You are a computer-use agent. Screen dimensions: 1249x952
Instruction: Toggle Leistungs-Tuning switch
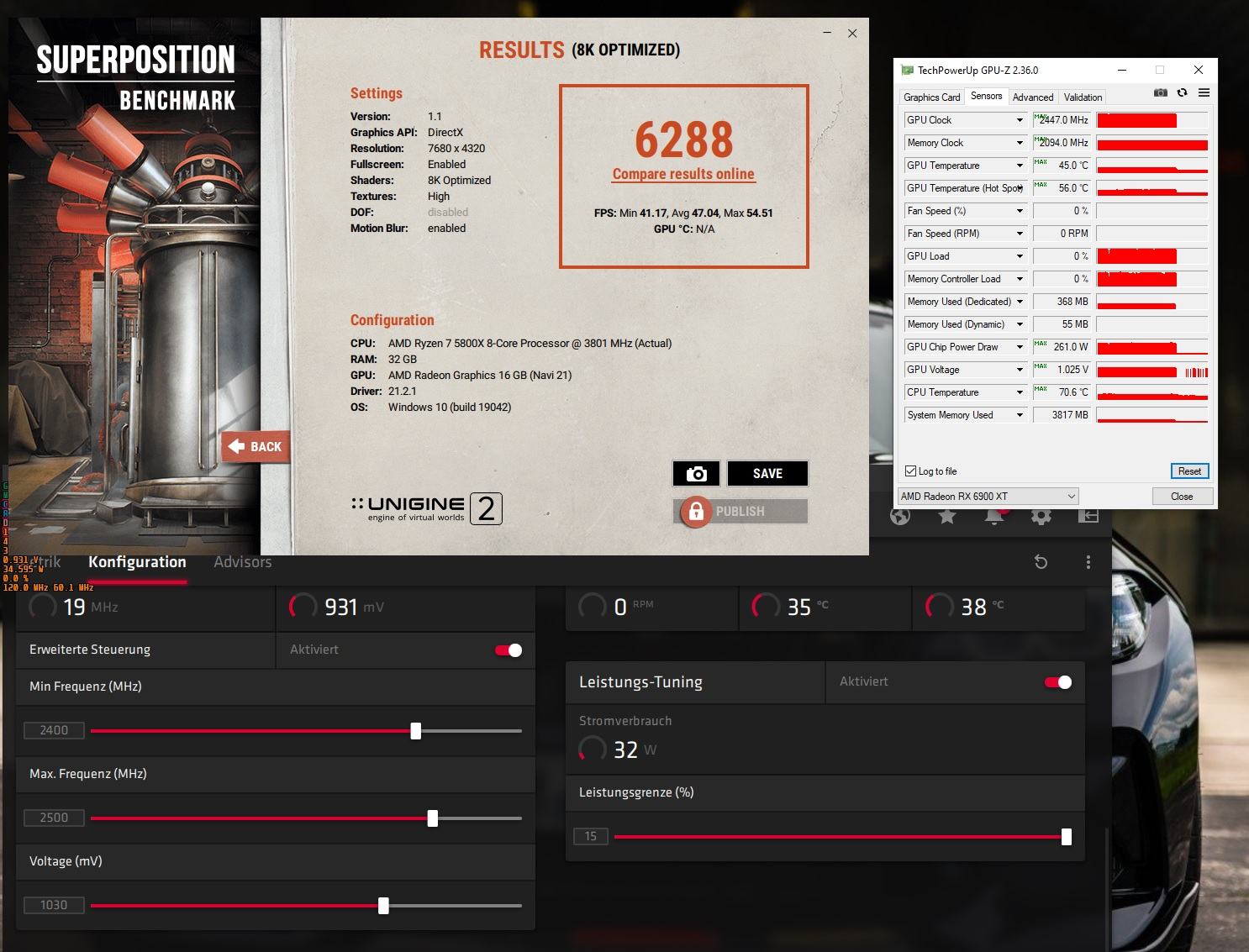(x=1058, y=682)
